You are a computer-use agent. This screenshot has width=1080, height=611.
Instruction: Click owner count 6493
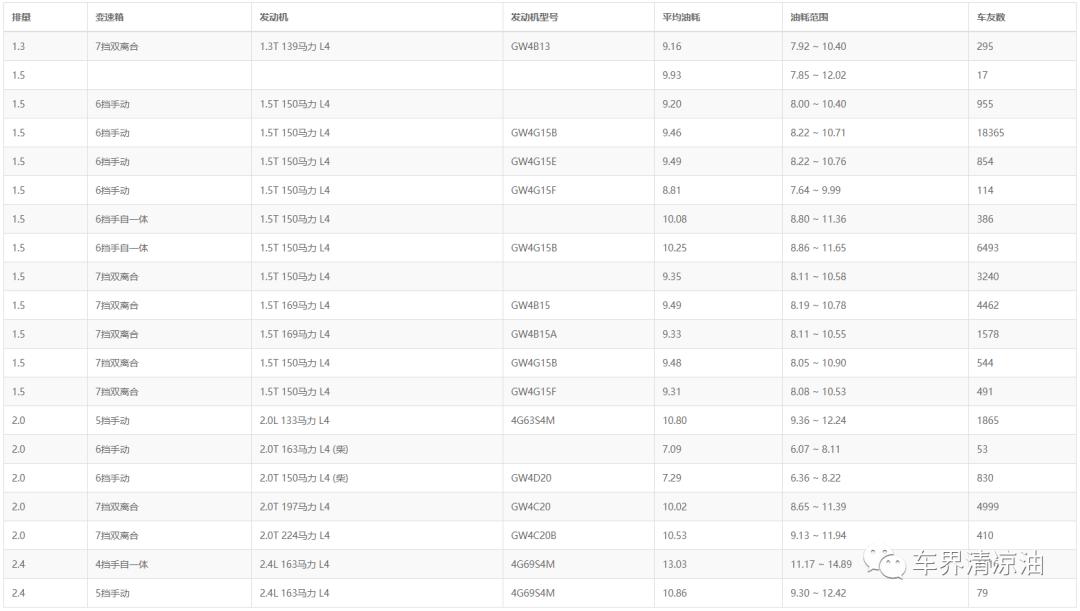[988, 248]
